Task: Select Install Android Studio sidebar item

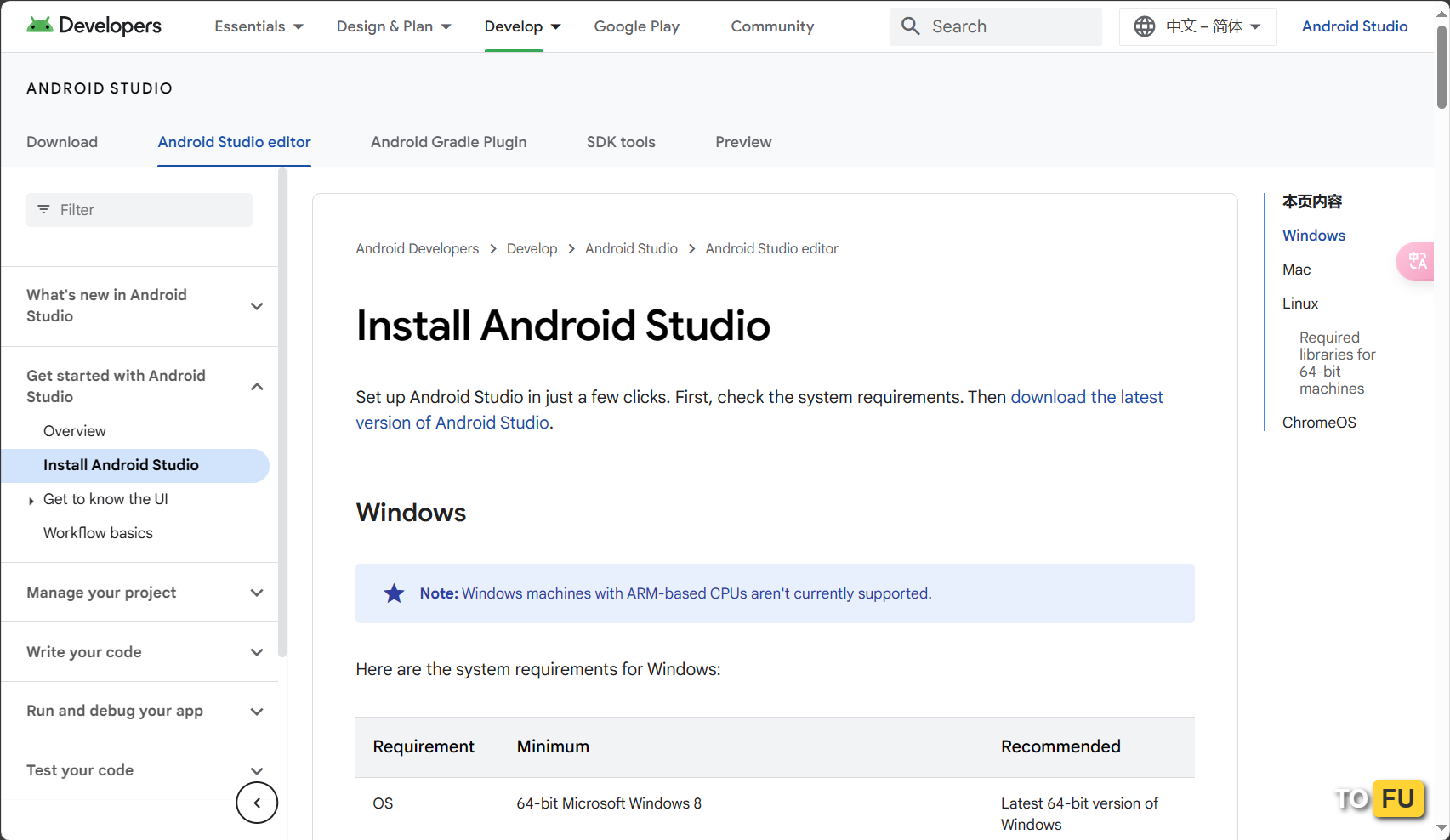Action: click(135, 465)
